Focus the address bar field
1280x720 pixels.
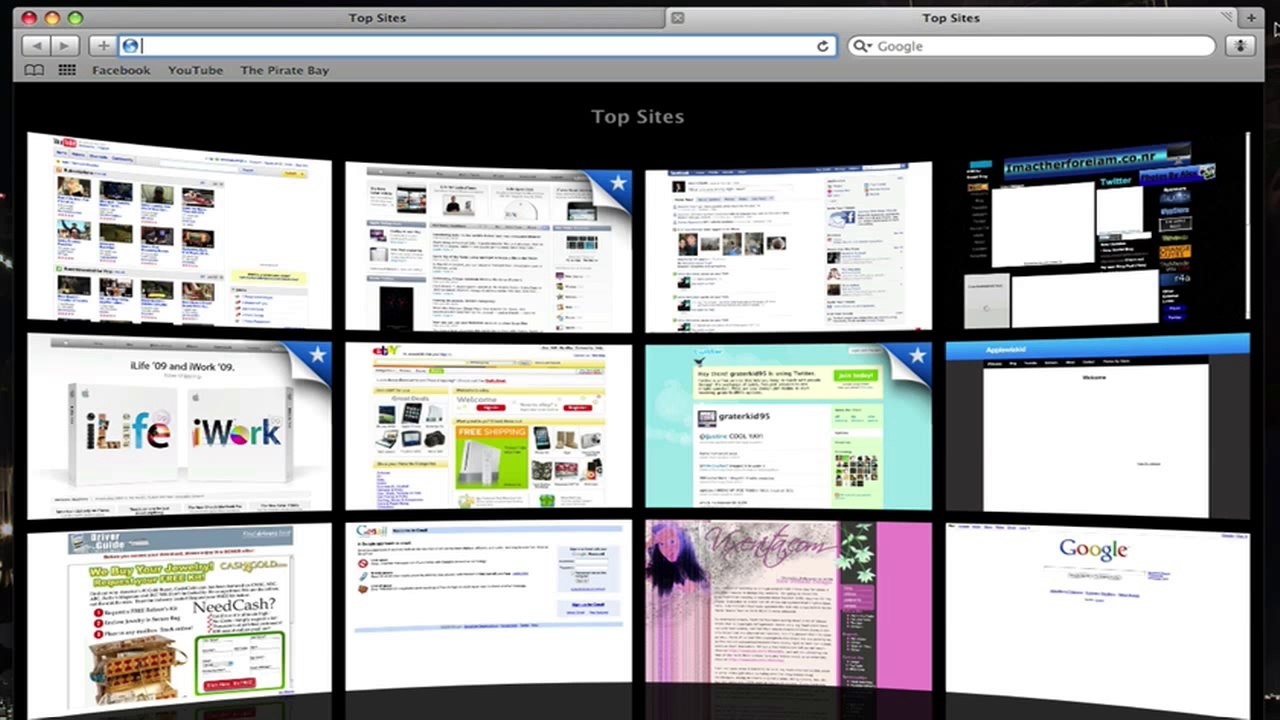pyautogui.click(x=478, y=46)
